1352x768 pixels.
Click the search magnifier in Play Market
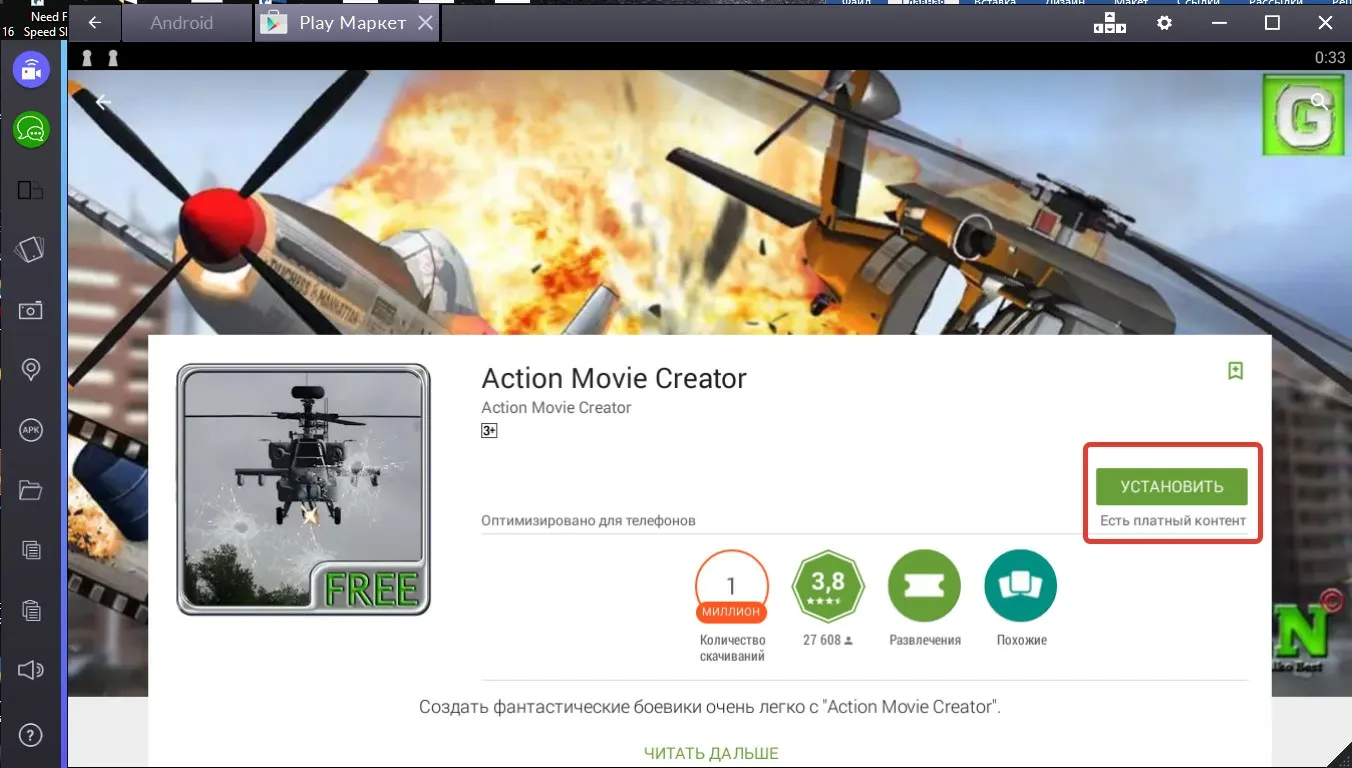(1319, 101)
